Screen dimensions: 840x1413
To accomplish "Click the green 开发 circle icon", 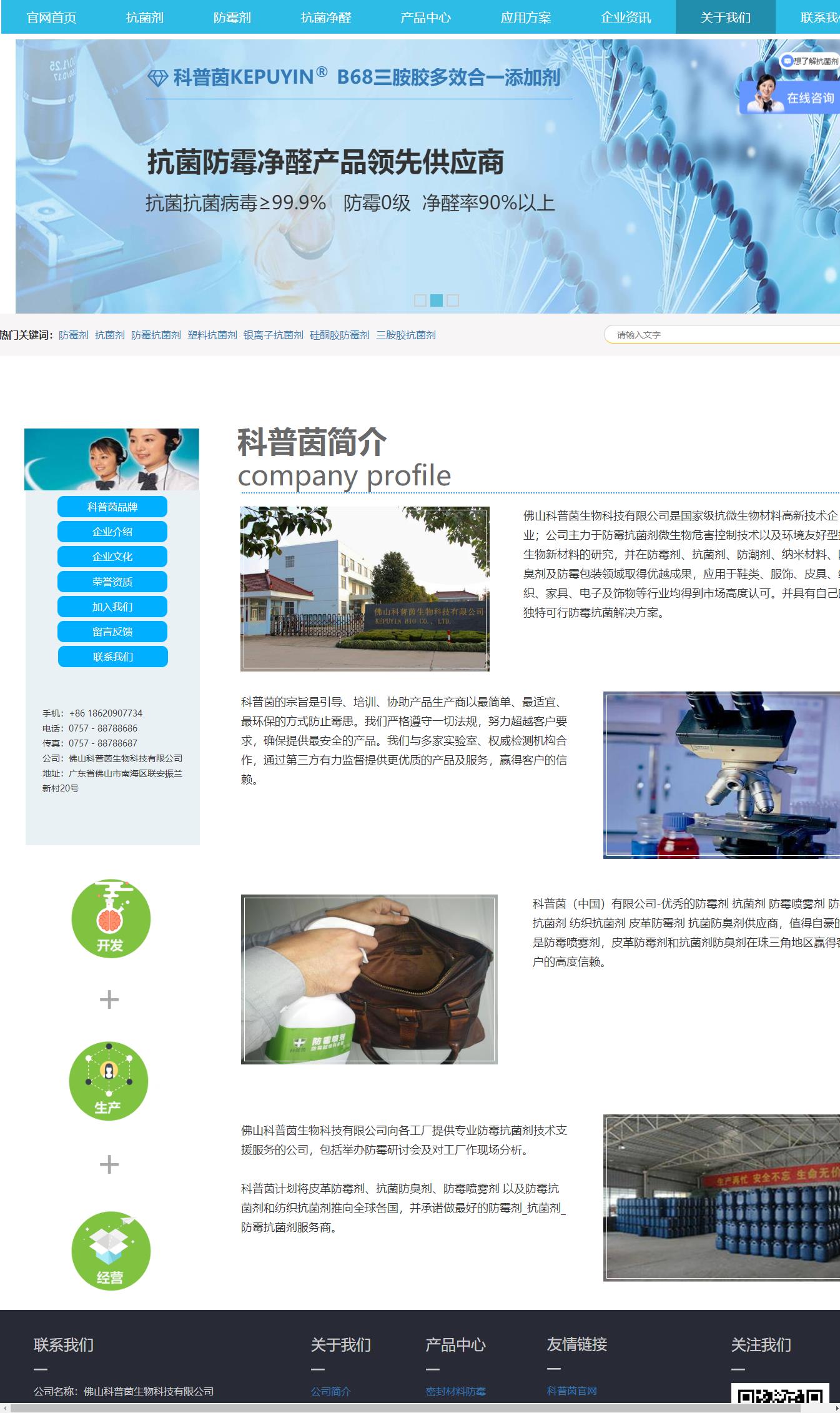I will pyautogui.click(x=111, y=918).
